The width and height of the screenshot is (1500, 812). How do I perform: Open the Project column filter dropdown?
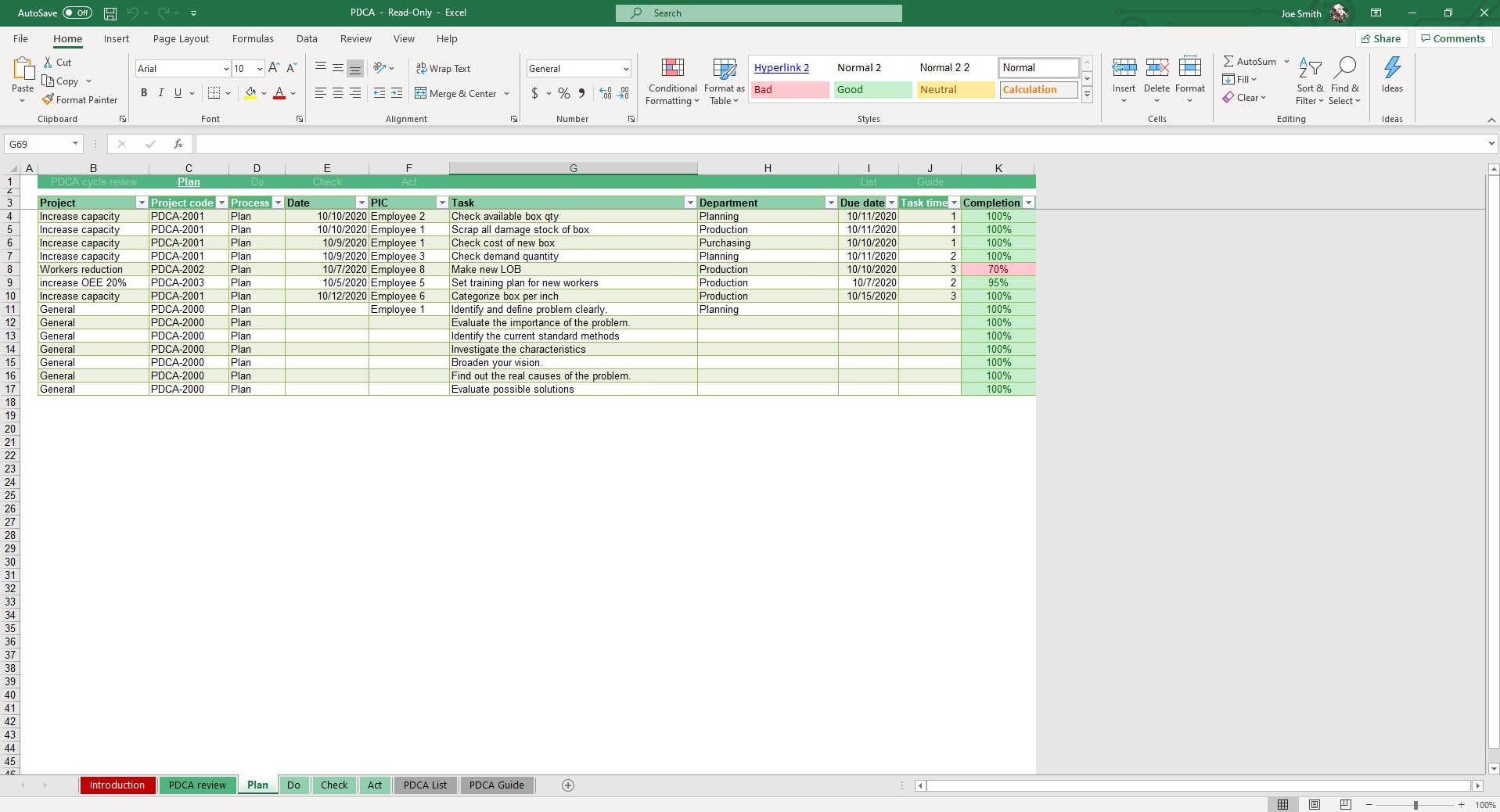coord(142,203)
